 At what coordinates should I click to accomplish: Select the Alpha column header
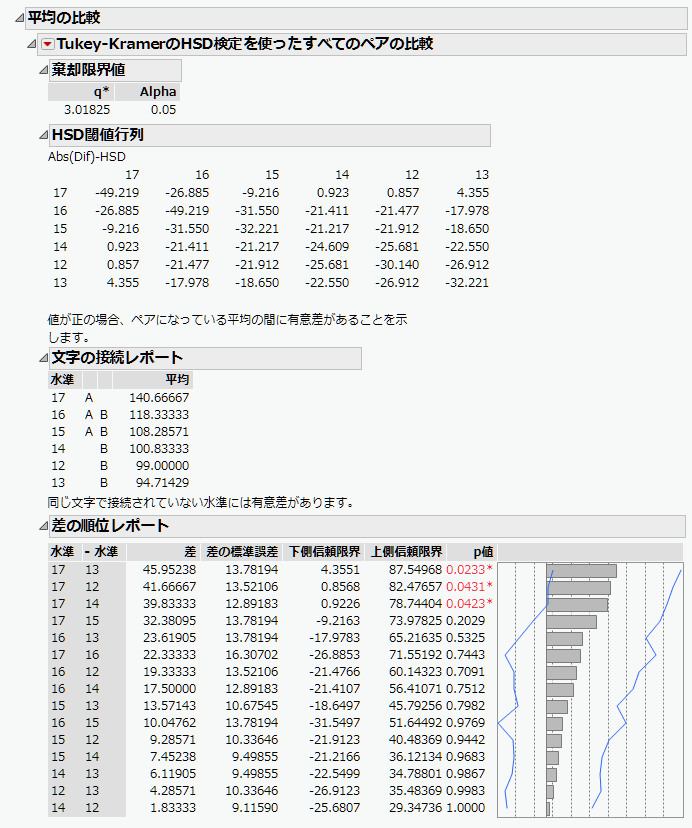pyautogui.click(x=147, y=92)
